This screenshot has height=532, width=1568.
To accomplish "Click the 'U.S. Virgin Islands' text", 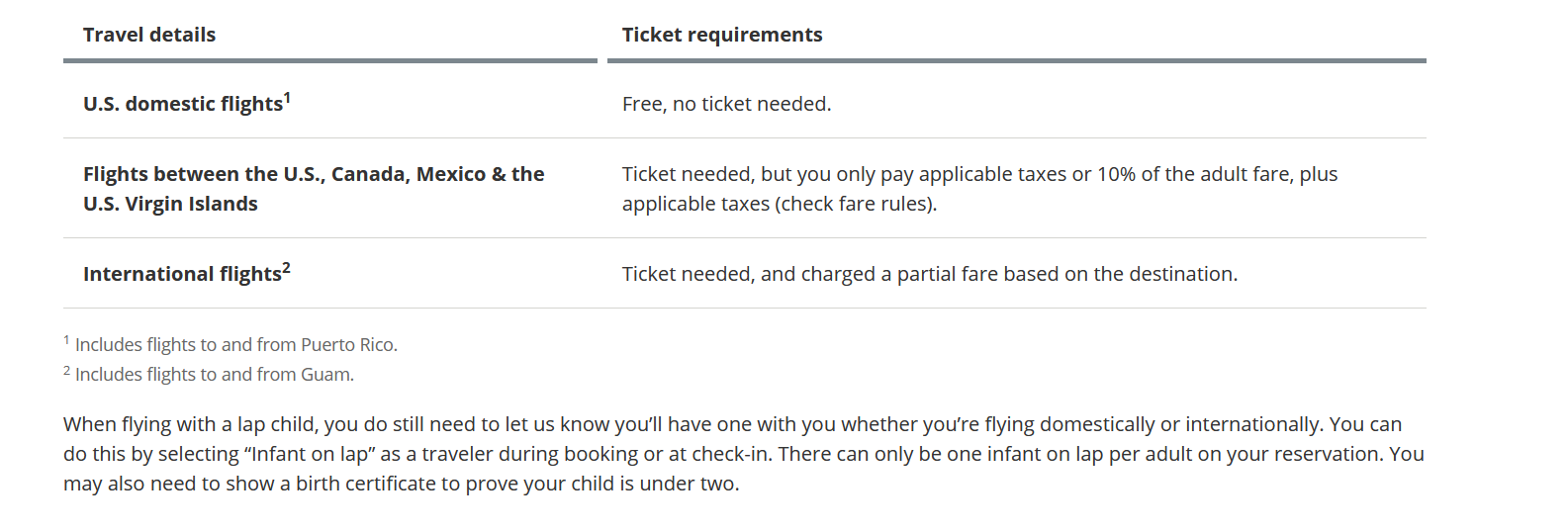I will point(170,204).
